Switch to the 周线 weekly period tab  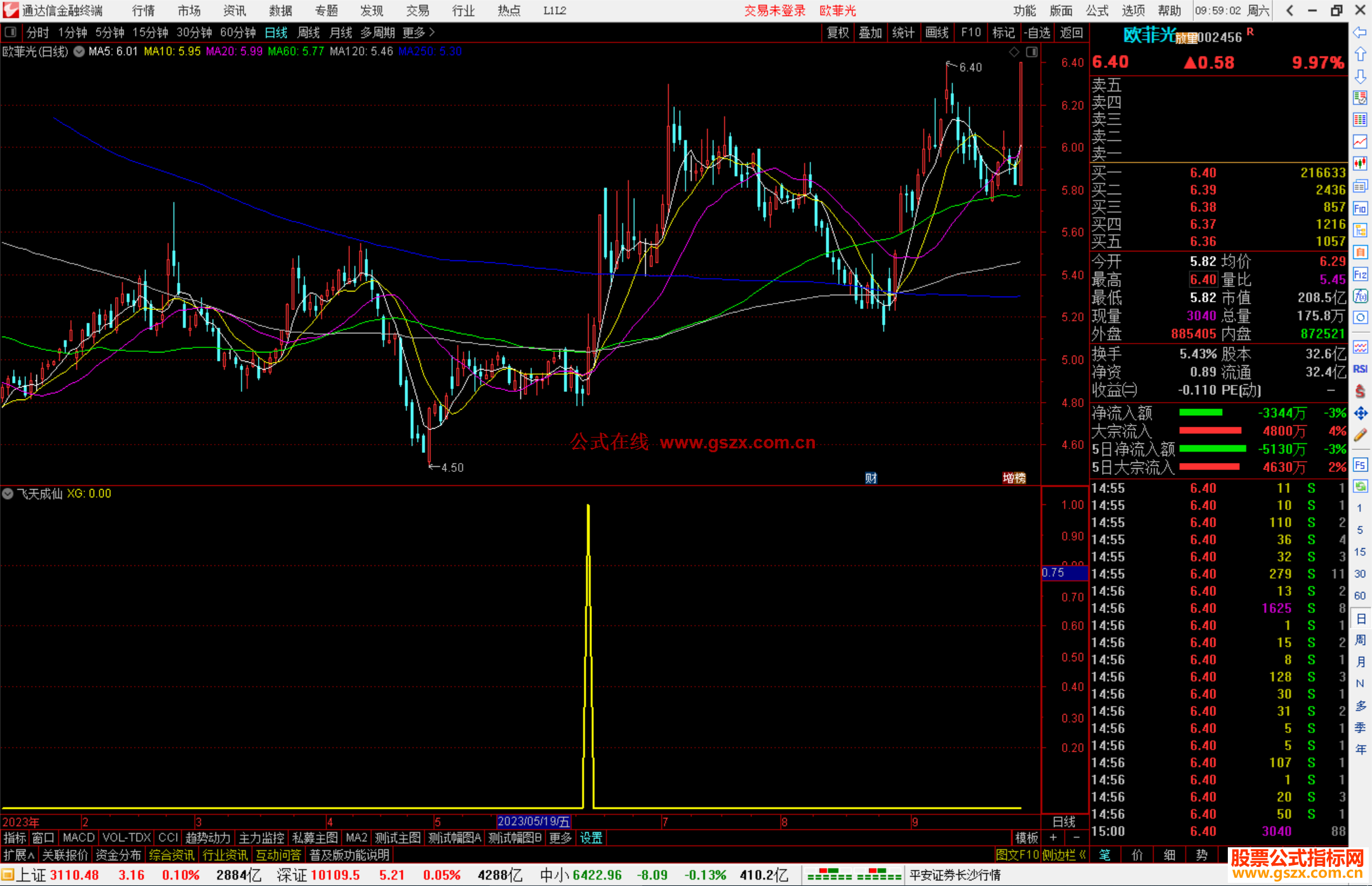tap(309, 32)
